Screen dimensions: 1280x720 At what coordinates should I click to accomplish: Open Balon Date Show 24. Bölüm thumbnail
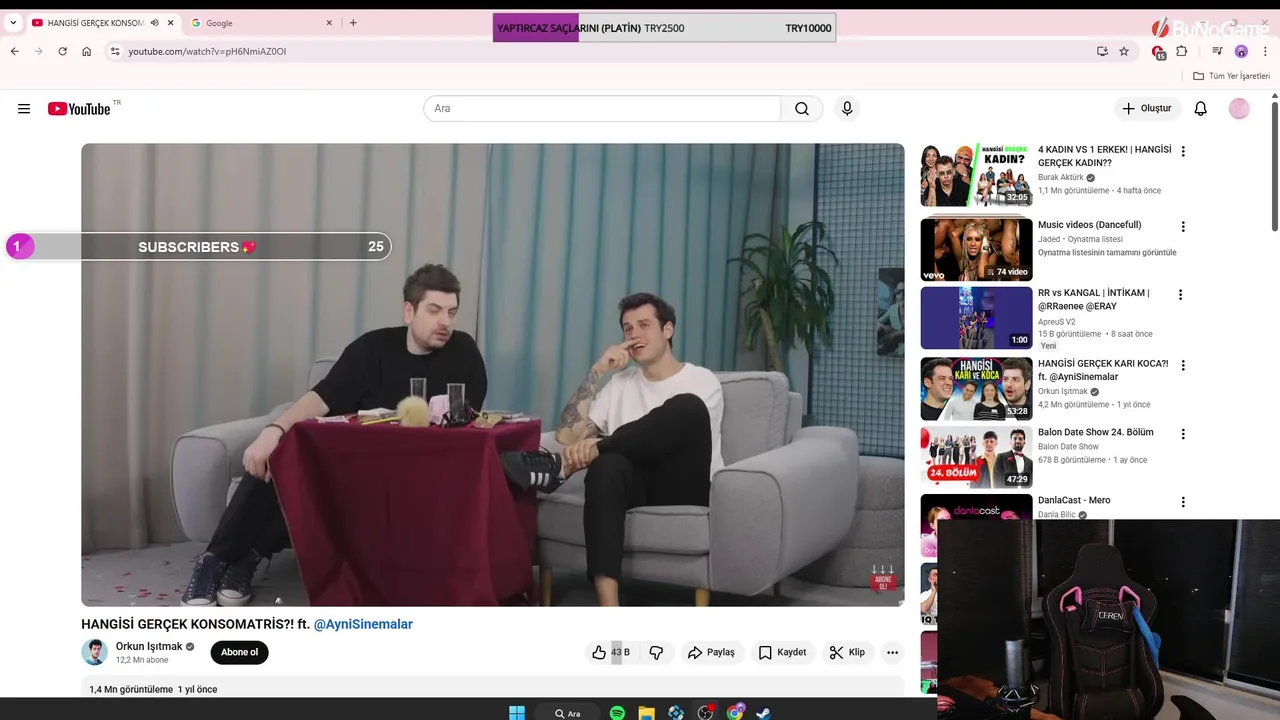pos(976,457)
